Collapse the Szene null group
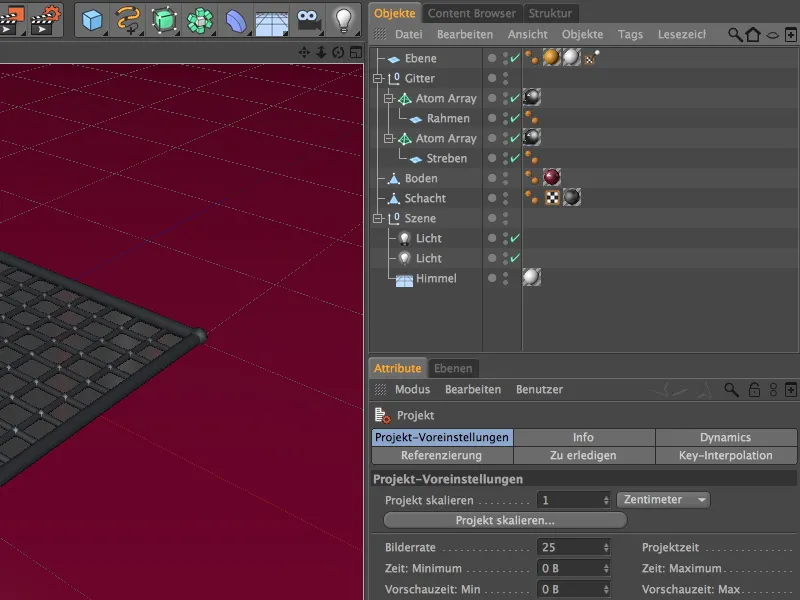 coord(378,218)
